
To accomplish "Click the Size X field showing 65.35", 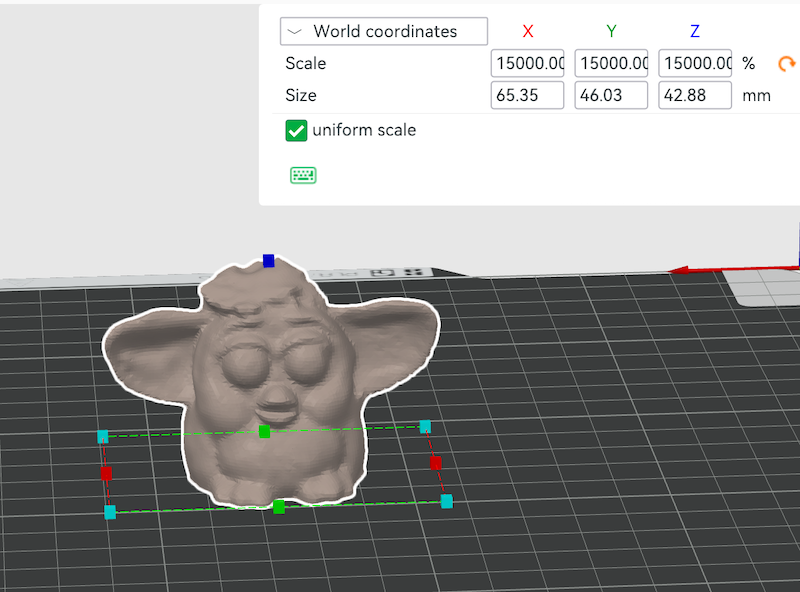I will click(527, 95).
